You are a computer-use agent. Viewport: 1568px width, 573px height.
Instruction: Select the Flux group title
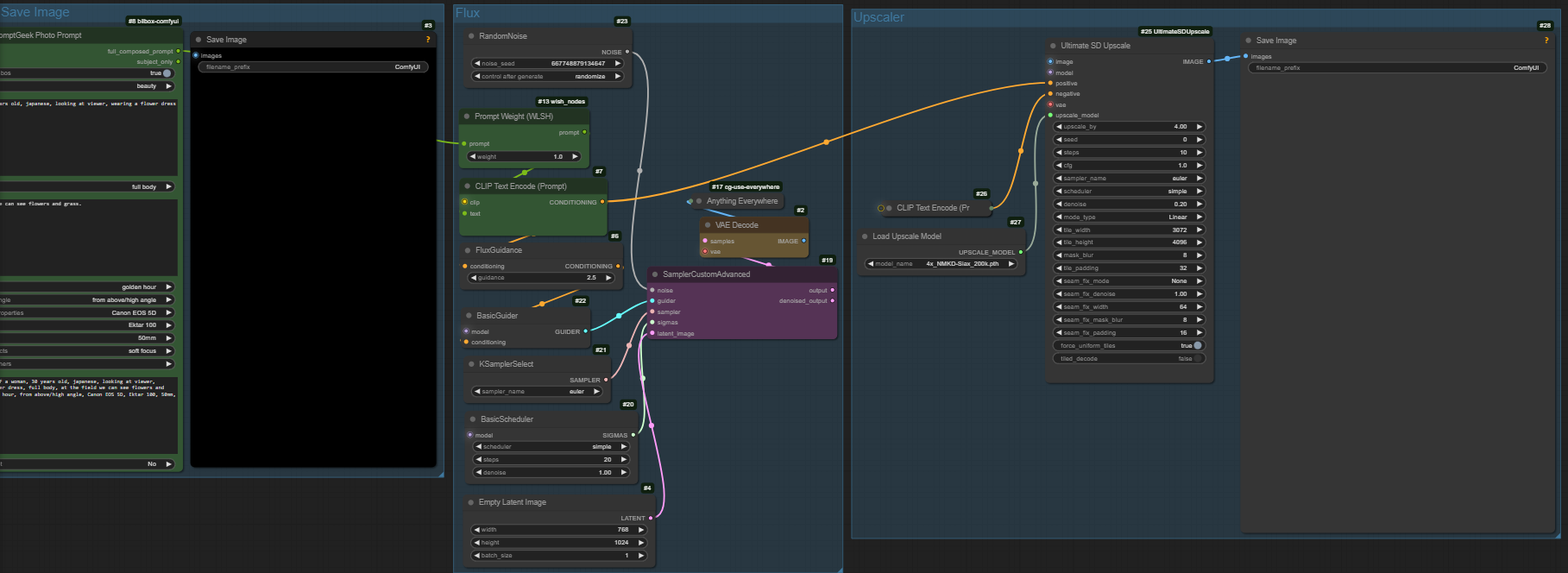pos(468,13)
